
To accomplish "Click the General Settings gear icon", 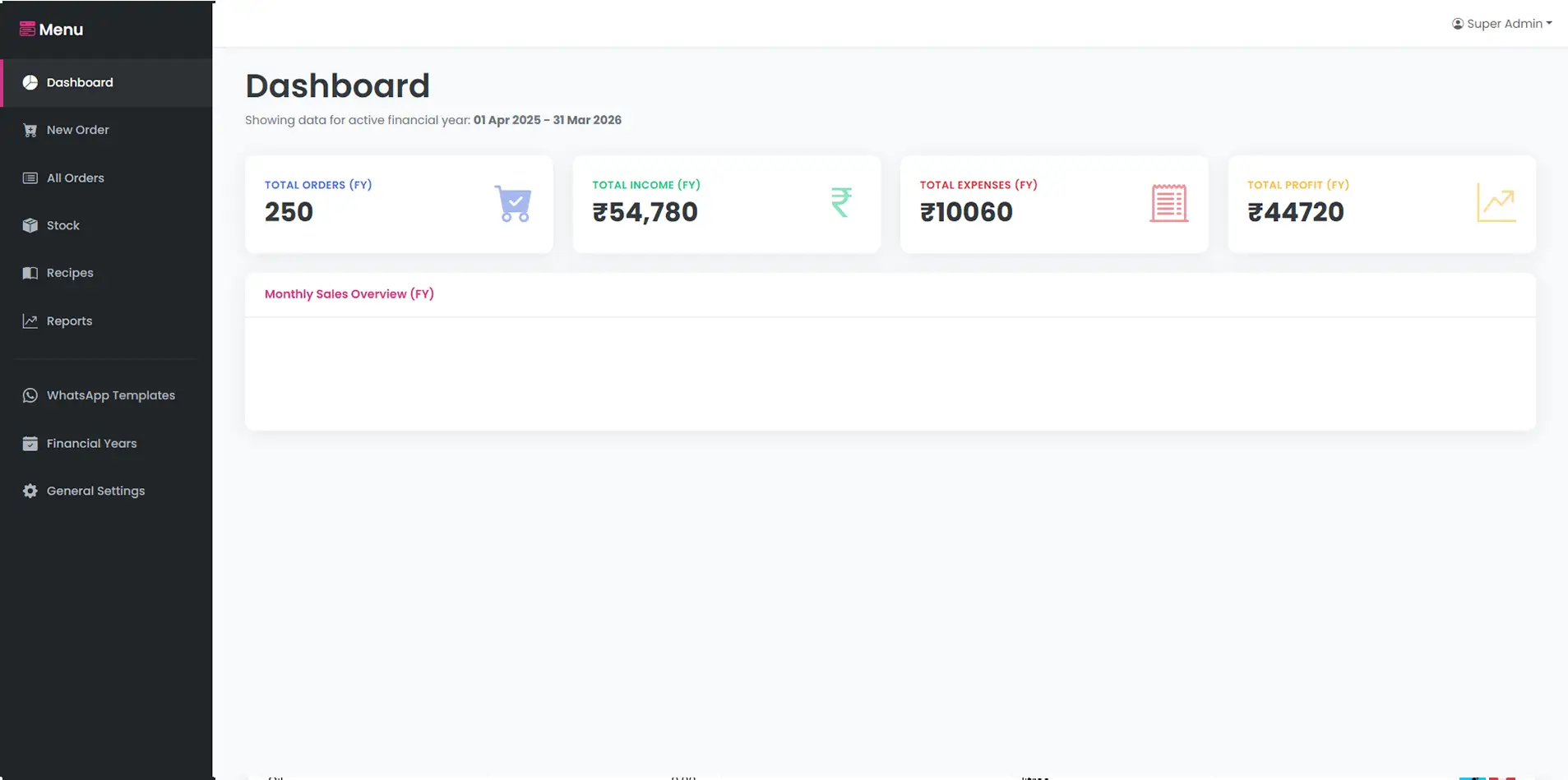I will click(30, 491).
